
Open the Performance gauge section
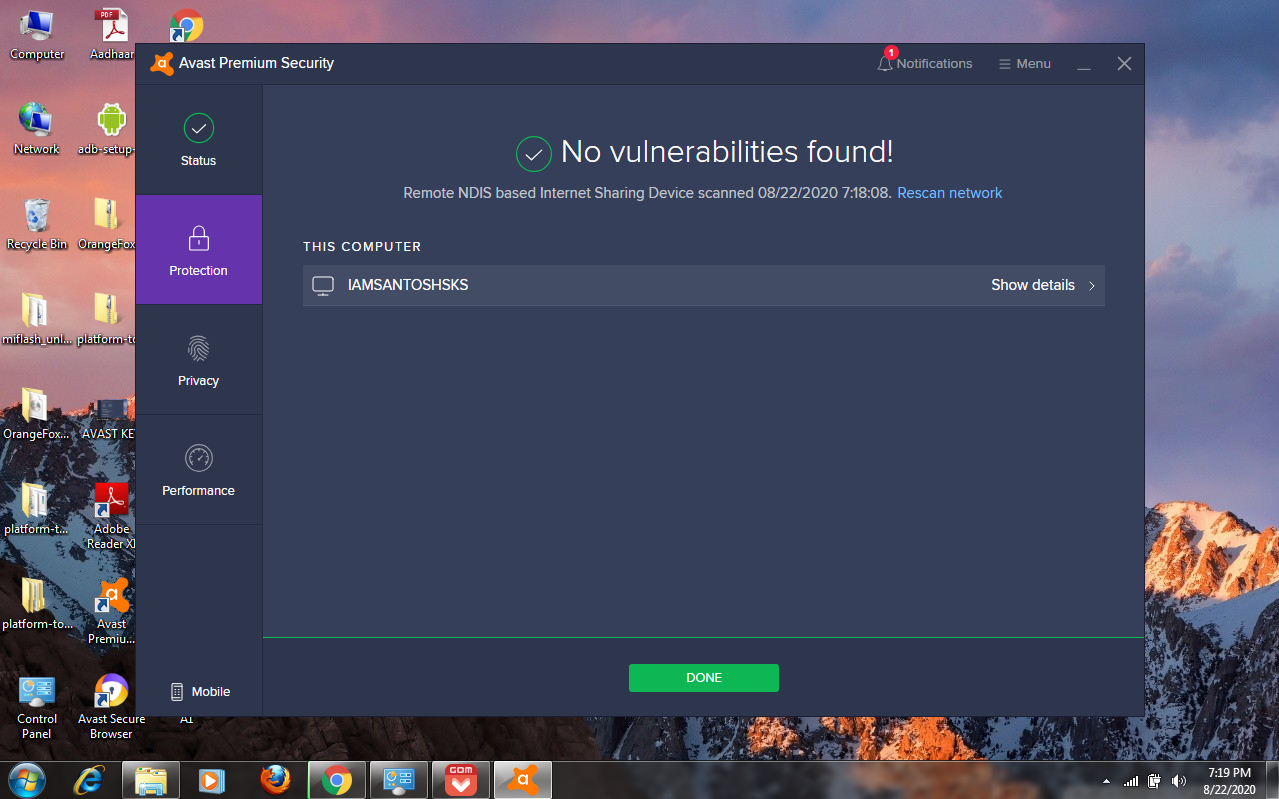pyautogui.click(x=198, y=470)
